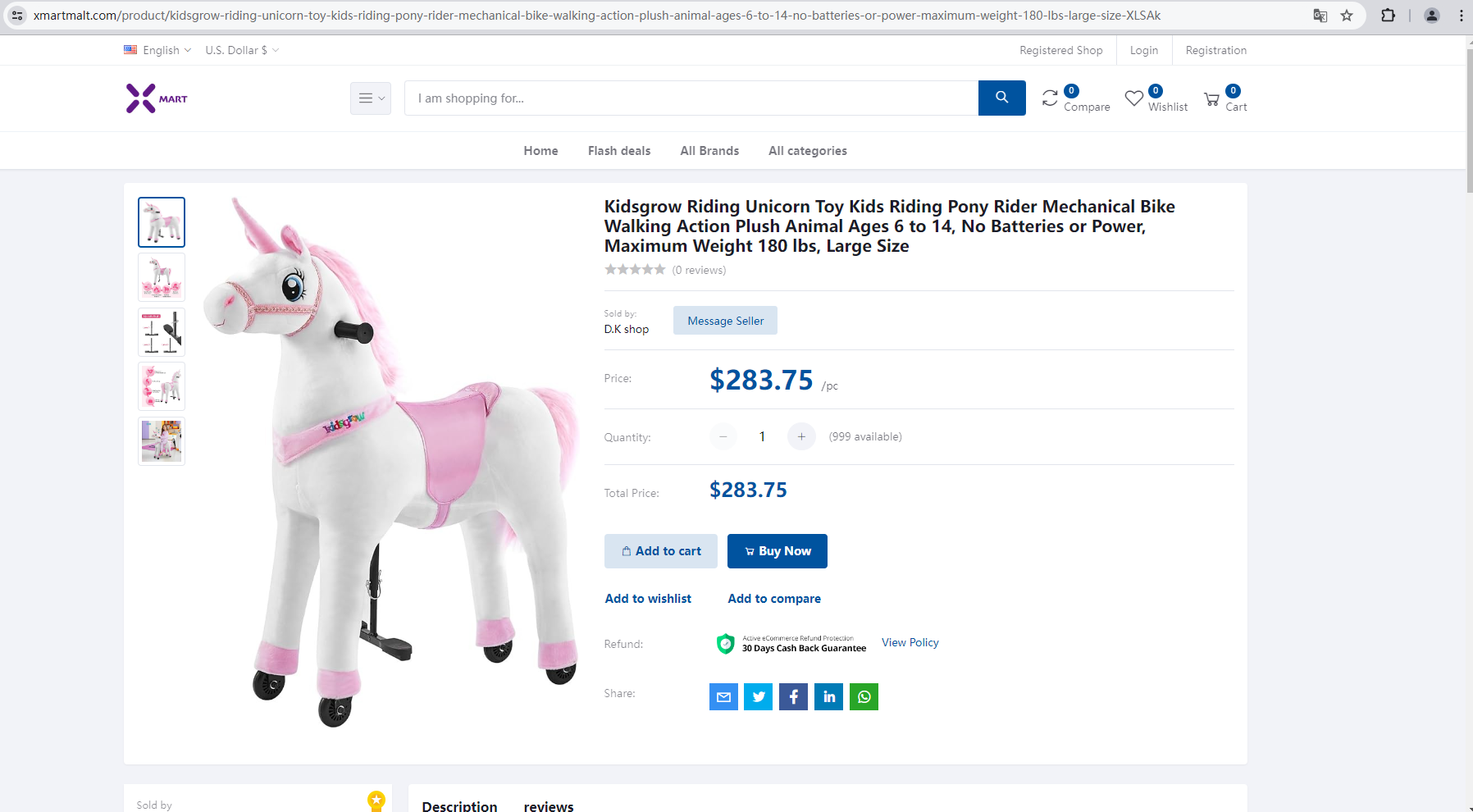This screenshot has width=1473, height=812.
Task: Open the View Policy link
Action: pos(910,642)
